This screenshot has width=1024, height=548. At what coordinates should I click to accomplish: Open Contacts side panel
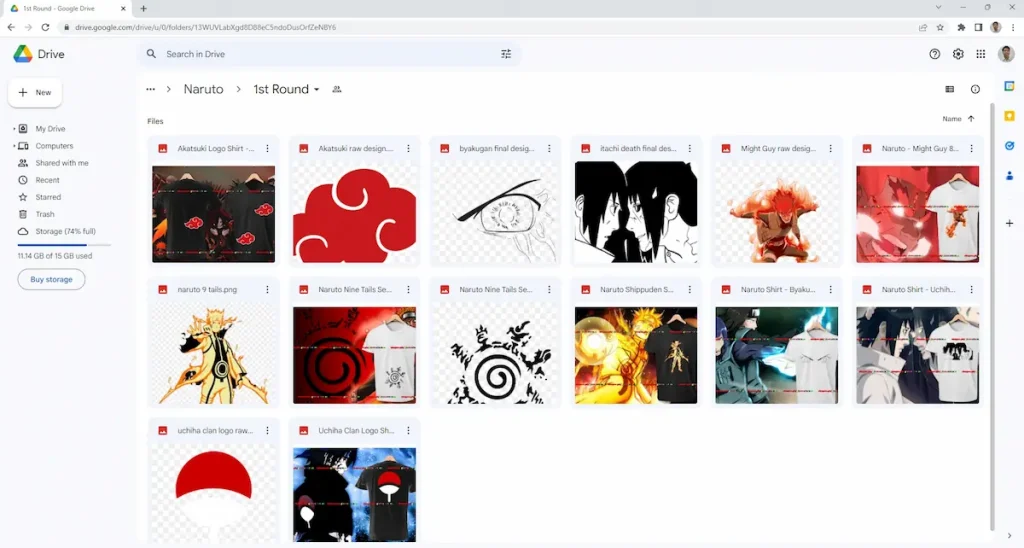(x=1010, y=175)
